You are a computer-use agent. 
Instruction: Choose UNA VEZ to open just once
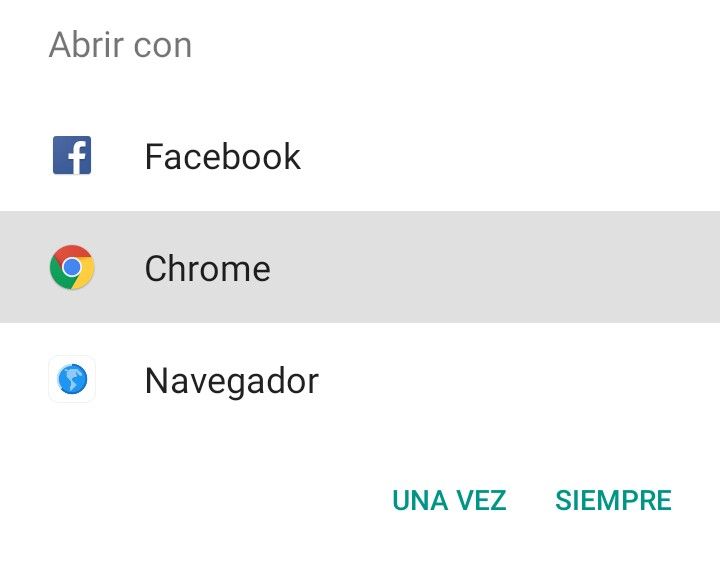(x=449, y=500)
